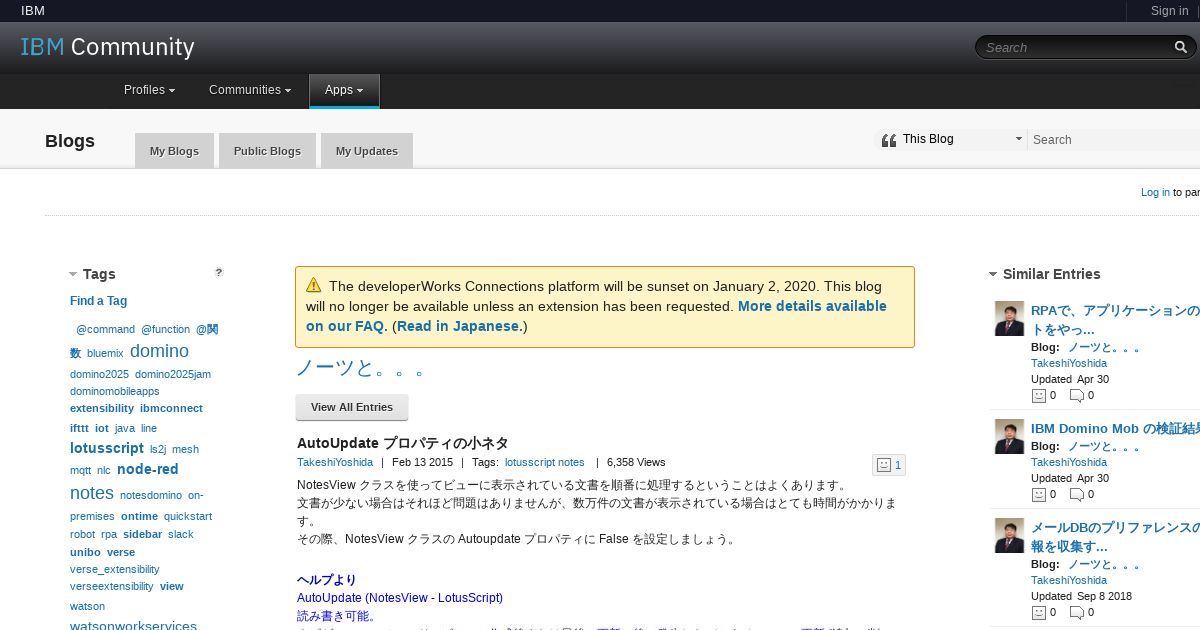Open the RPAで、アプリケーション similar entry
Image resolution: width=1200 pixels, height=630 pixels.
pyautogui.click(x=1115, y=320)
